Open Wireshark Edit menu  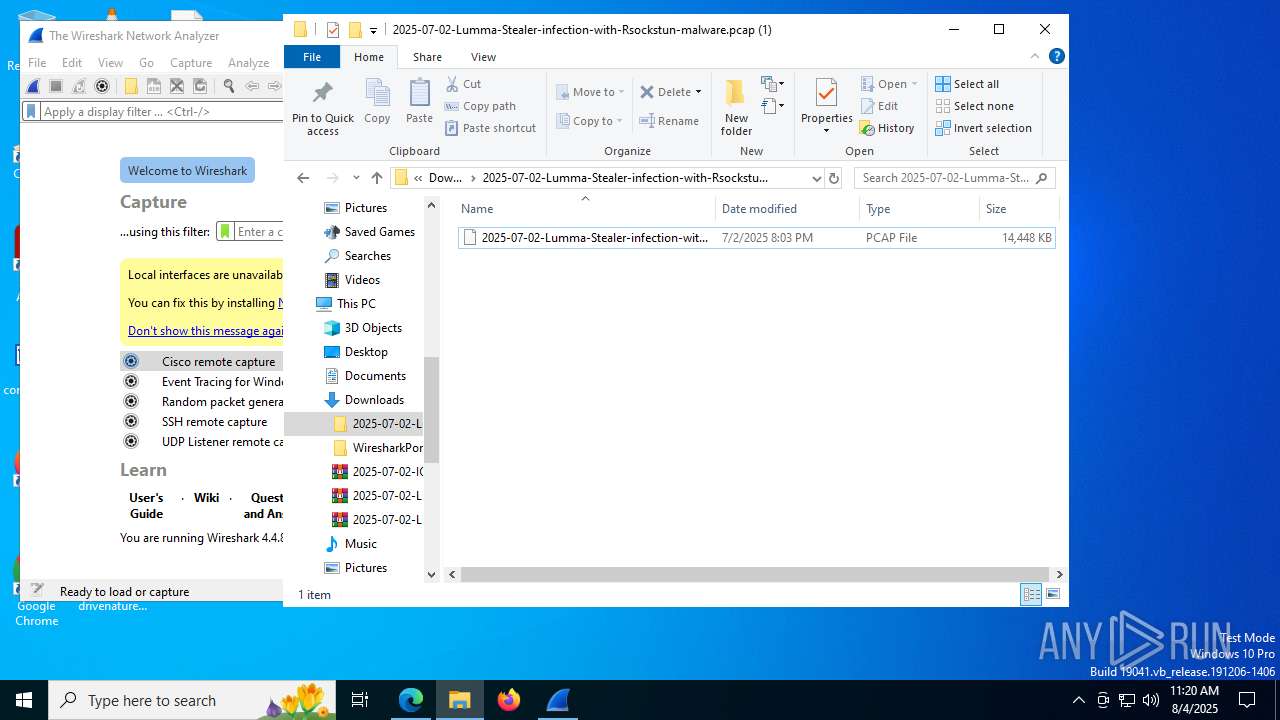pyautogui.click(x=72, y=62)
